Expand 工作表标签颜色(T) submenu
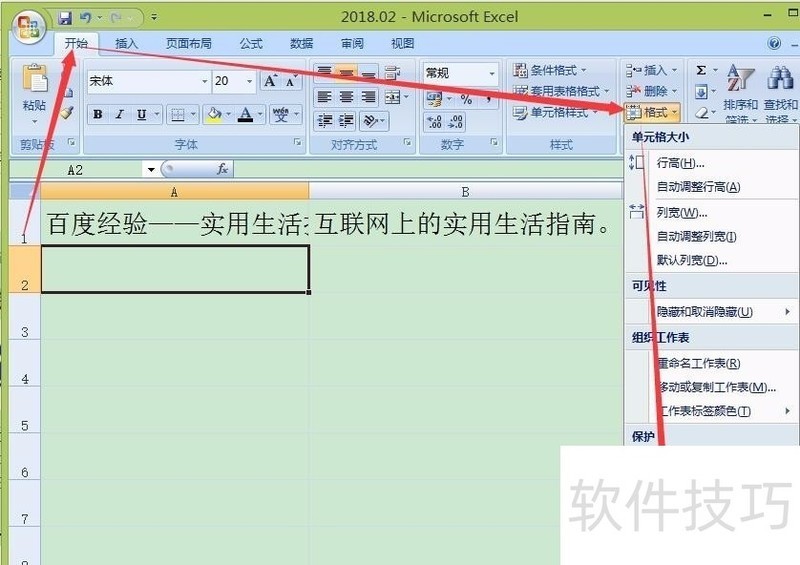The width and height of the screenshot is (800, 565). [x=712, y=411]
